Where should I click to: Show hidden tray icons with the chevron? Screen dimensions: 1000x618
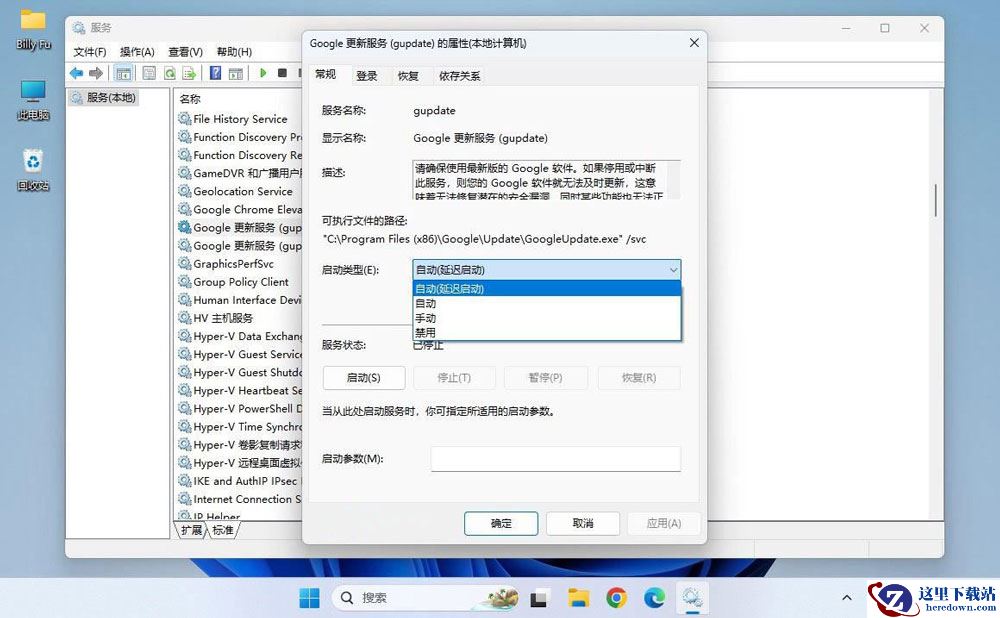(x=846, y=598)
